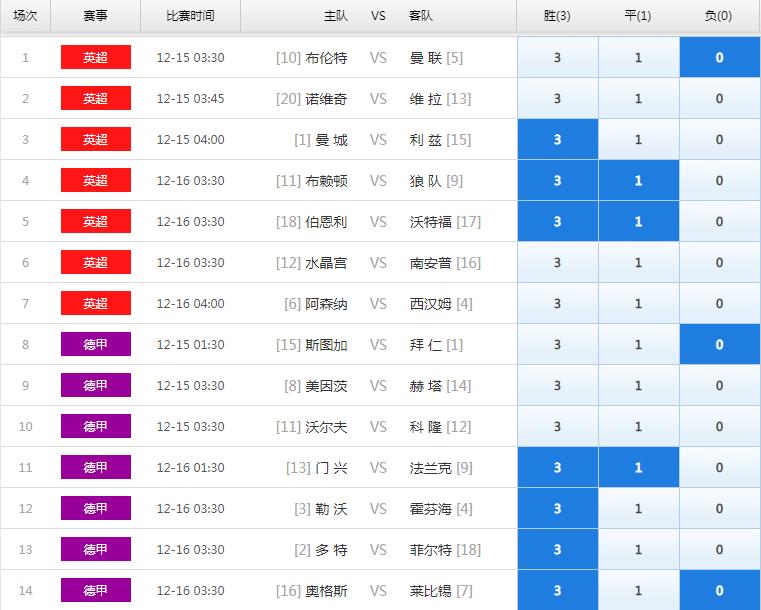Image resolution: width=761 pixels, height=610 pixels.
Task: Click away team 维拉
Action: pos(426,99)
